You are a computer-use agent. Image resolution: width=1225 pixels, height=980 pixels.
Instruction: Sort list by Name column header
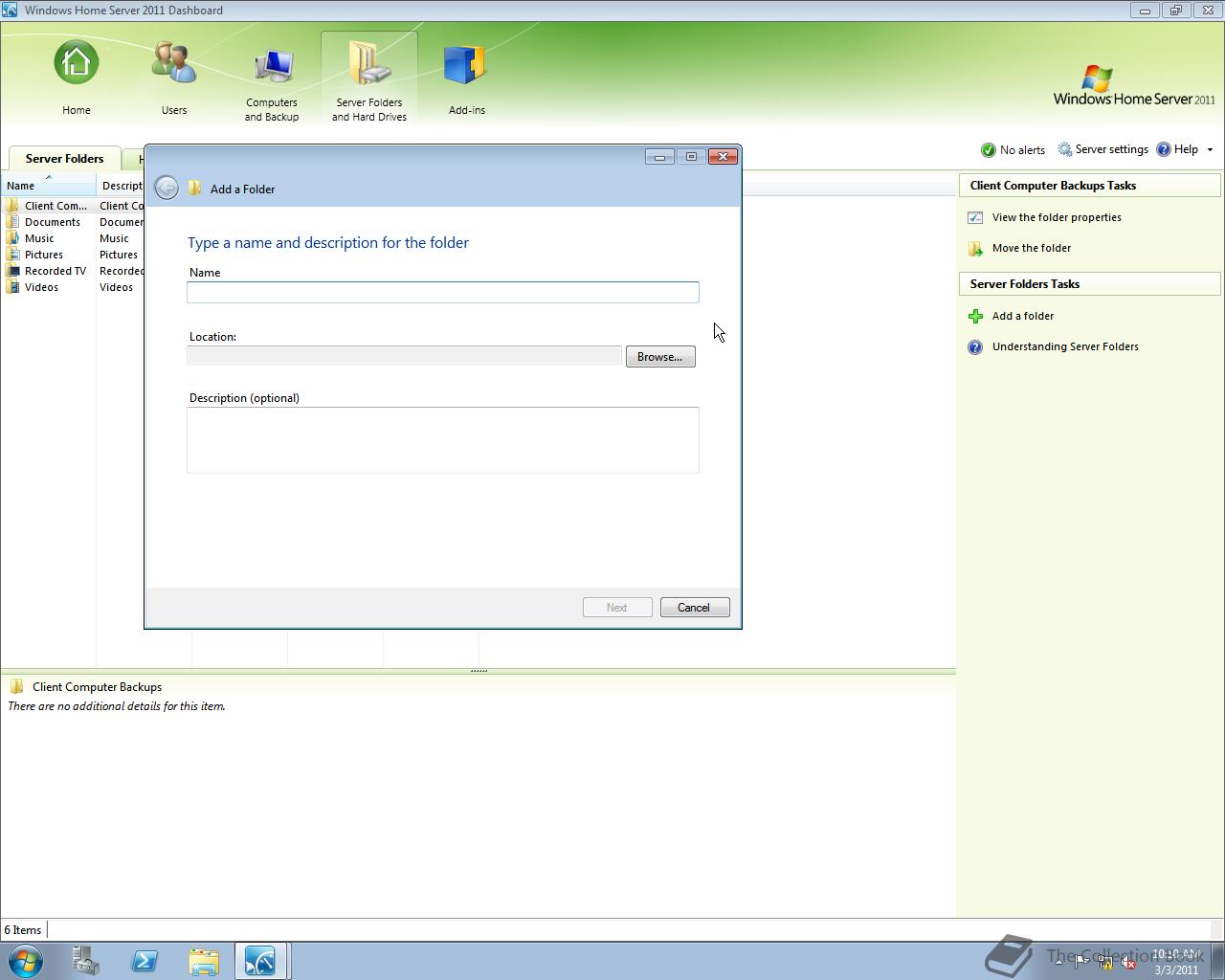coord(48,186)
